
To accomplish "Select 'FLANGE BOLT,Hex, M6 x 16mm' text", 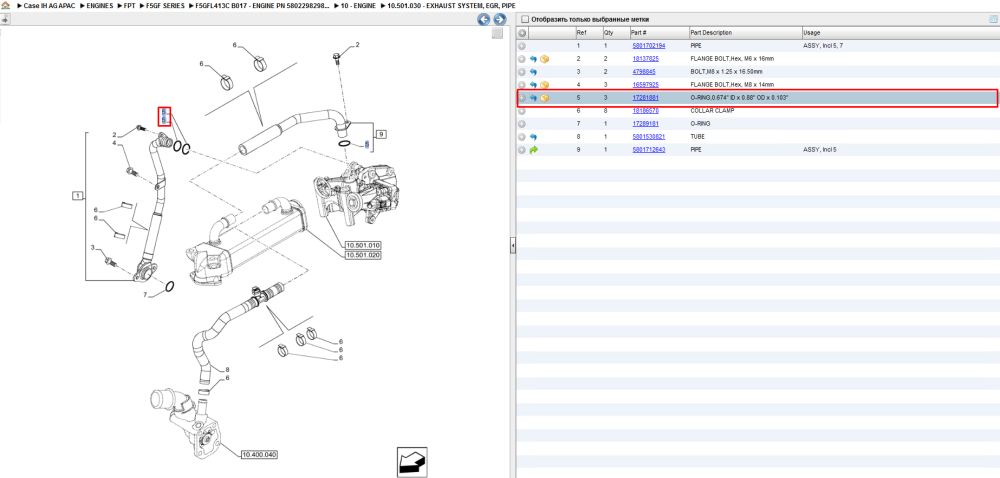I will point(733,59).
